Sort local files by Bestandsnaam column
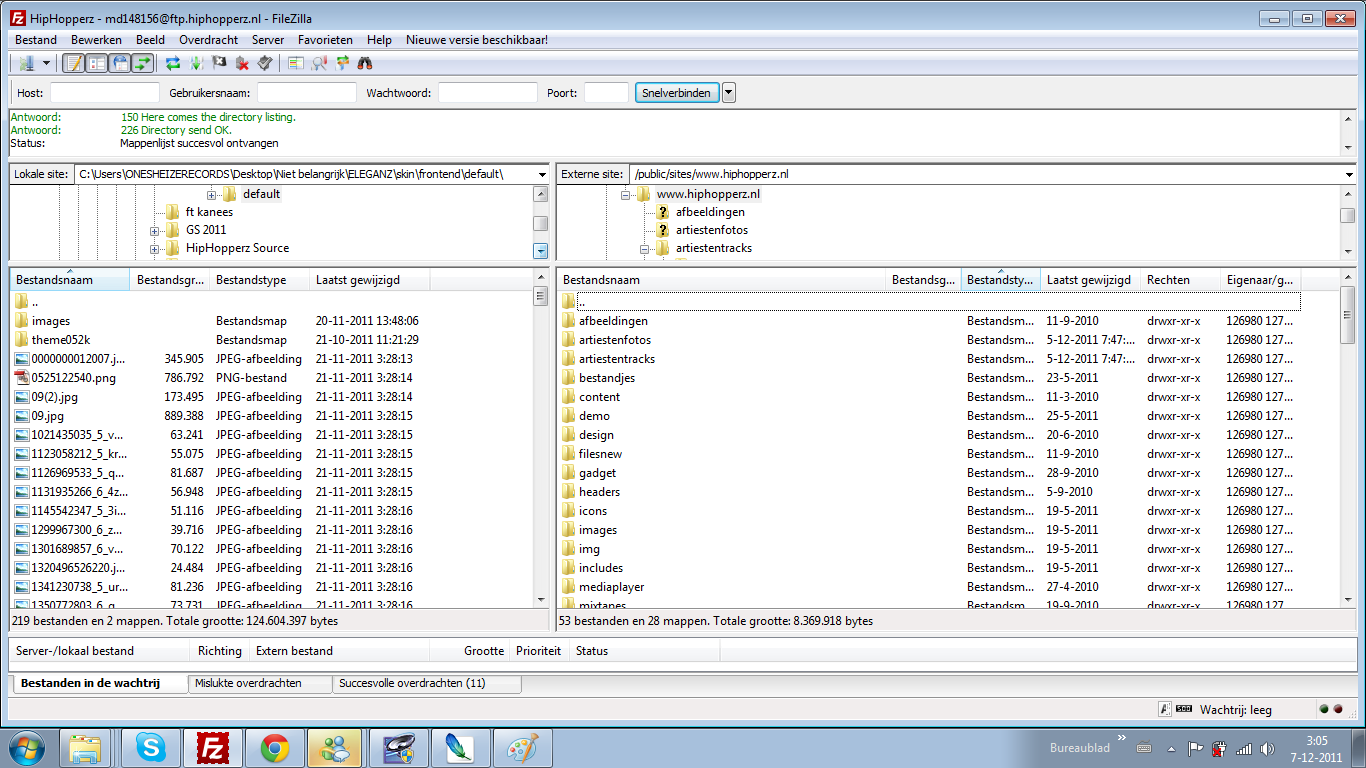1366x768 pixels. coord(70,280)
